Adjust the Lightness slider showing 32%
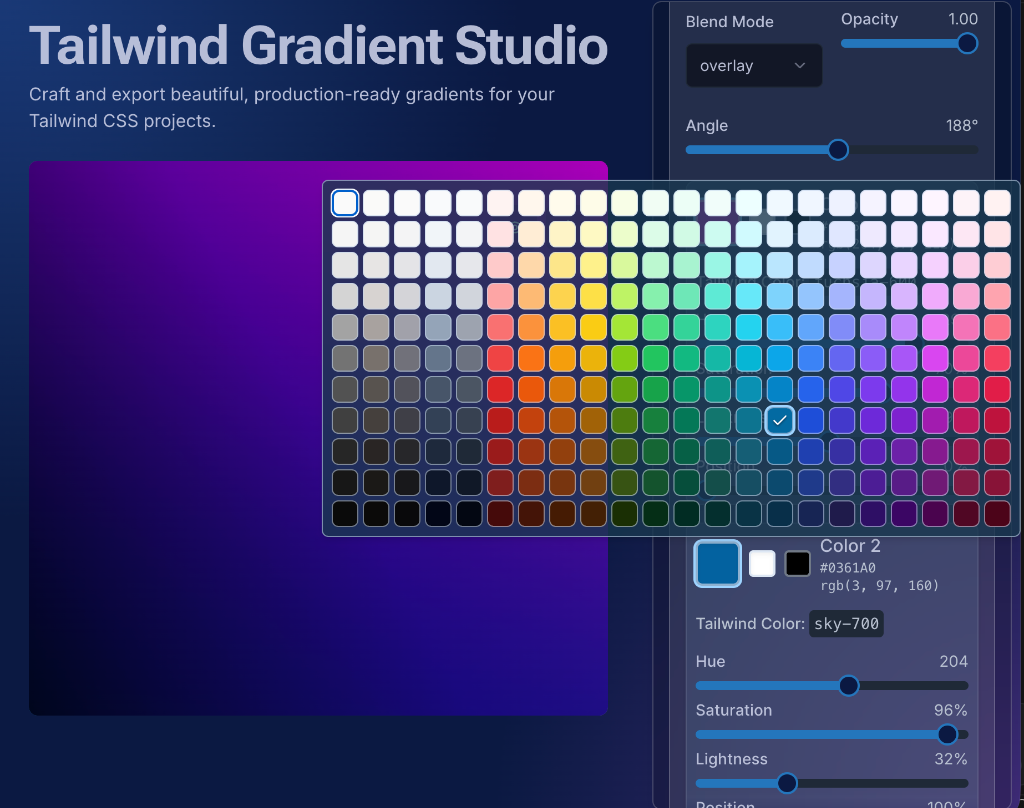Viewport: 1024px width, 808px height. 786,783
